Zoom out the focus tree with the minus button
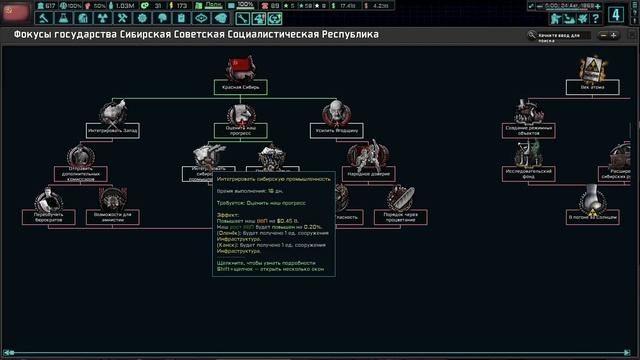The image size is (640, 360). point(603,36)
